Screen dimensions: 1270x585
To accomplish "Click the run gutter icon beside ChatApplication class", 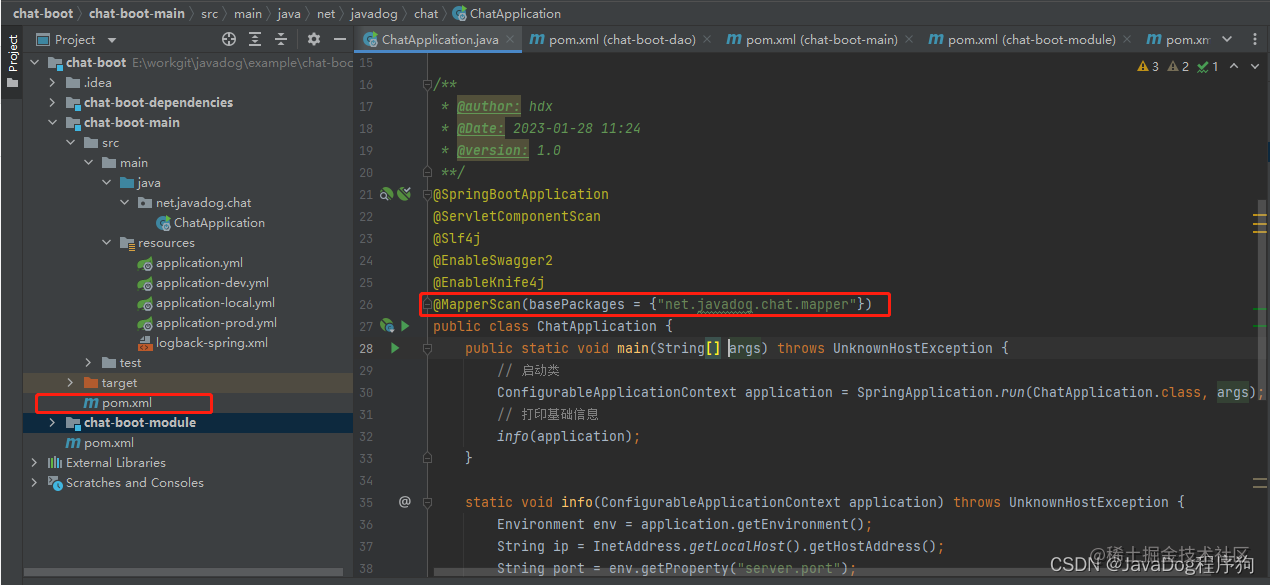I will pyautogui.click(x=405, y=326).
